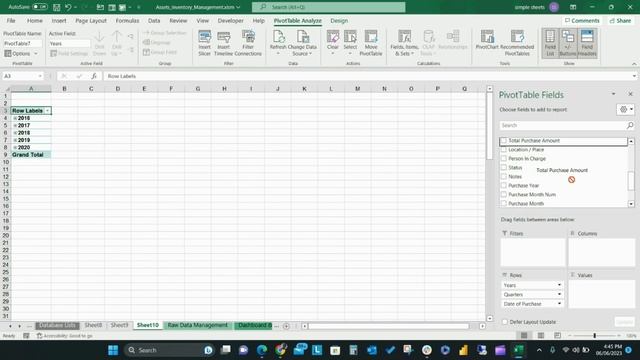Click the Comments button
This screenshot has width=640, height=360.
[x=582, y=20]
